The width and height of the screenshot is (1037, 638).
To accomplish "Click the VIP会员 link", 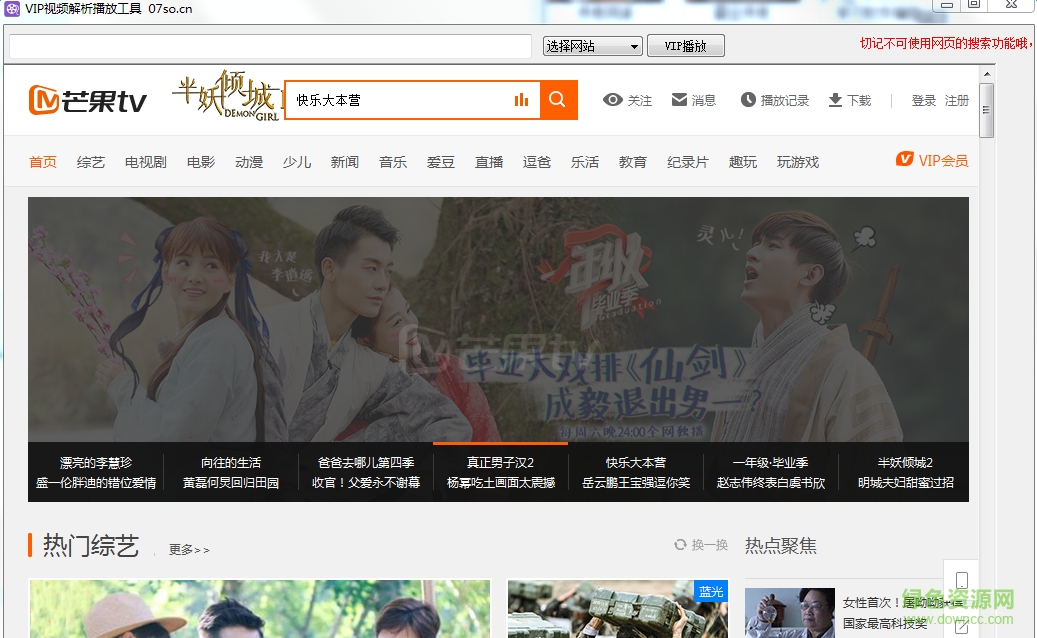I will point(932,160).
